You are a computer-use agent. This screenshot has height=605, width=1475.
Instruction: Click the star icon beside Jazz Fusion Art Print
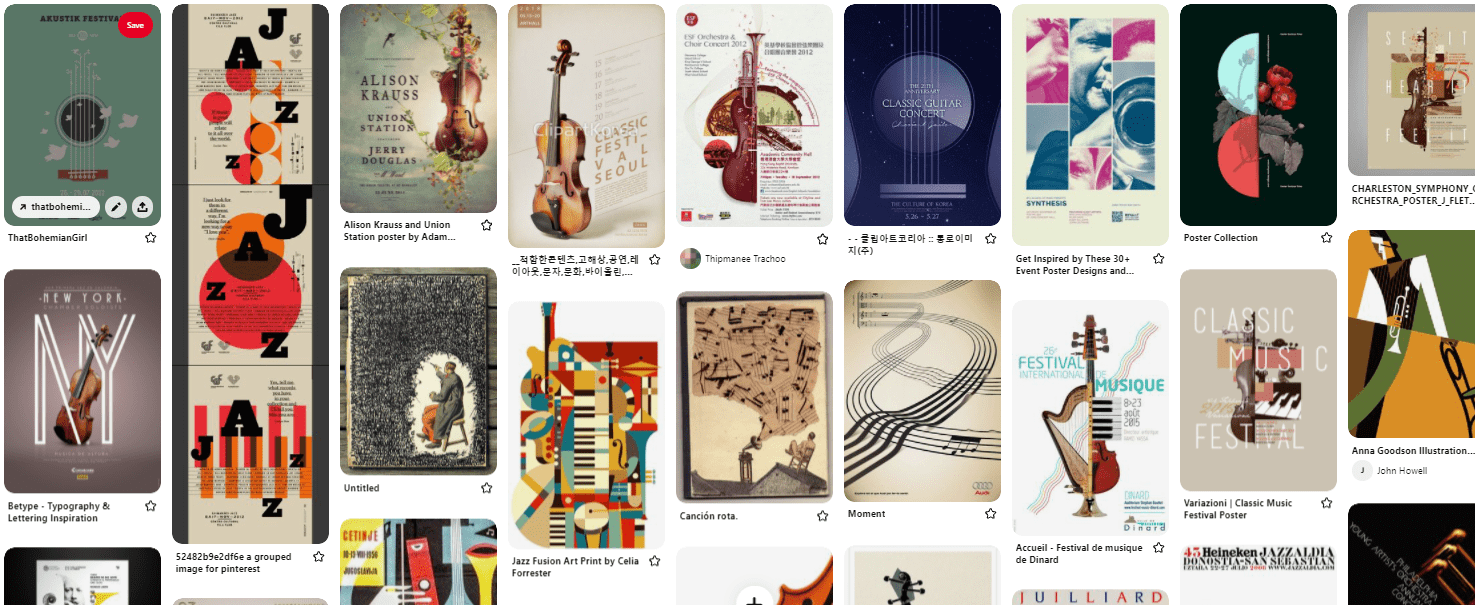(654, 561)
